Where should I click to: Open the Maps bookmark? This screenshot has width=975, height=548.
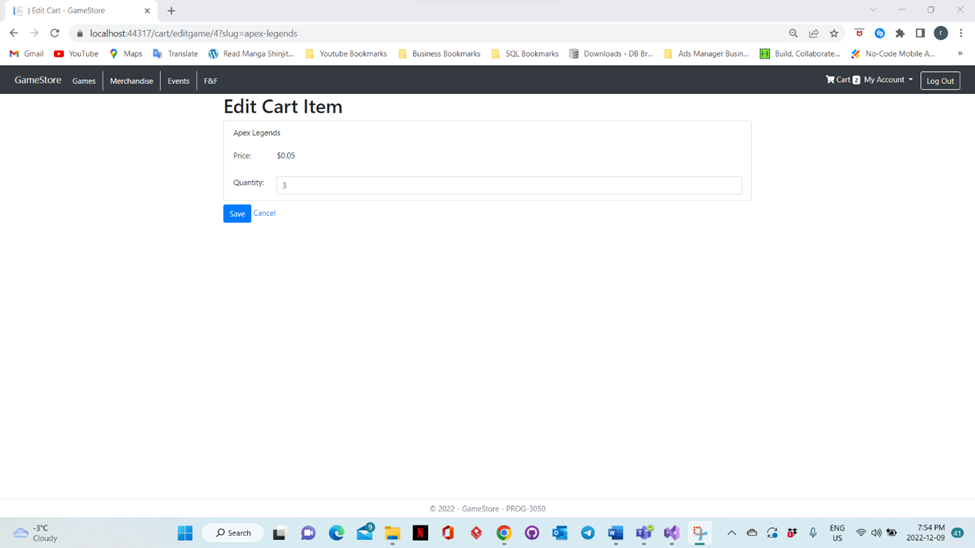tap(126, 53)
